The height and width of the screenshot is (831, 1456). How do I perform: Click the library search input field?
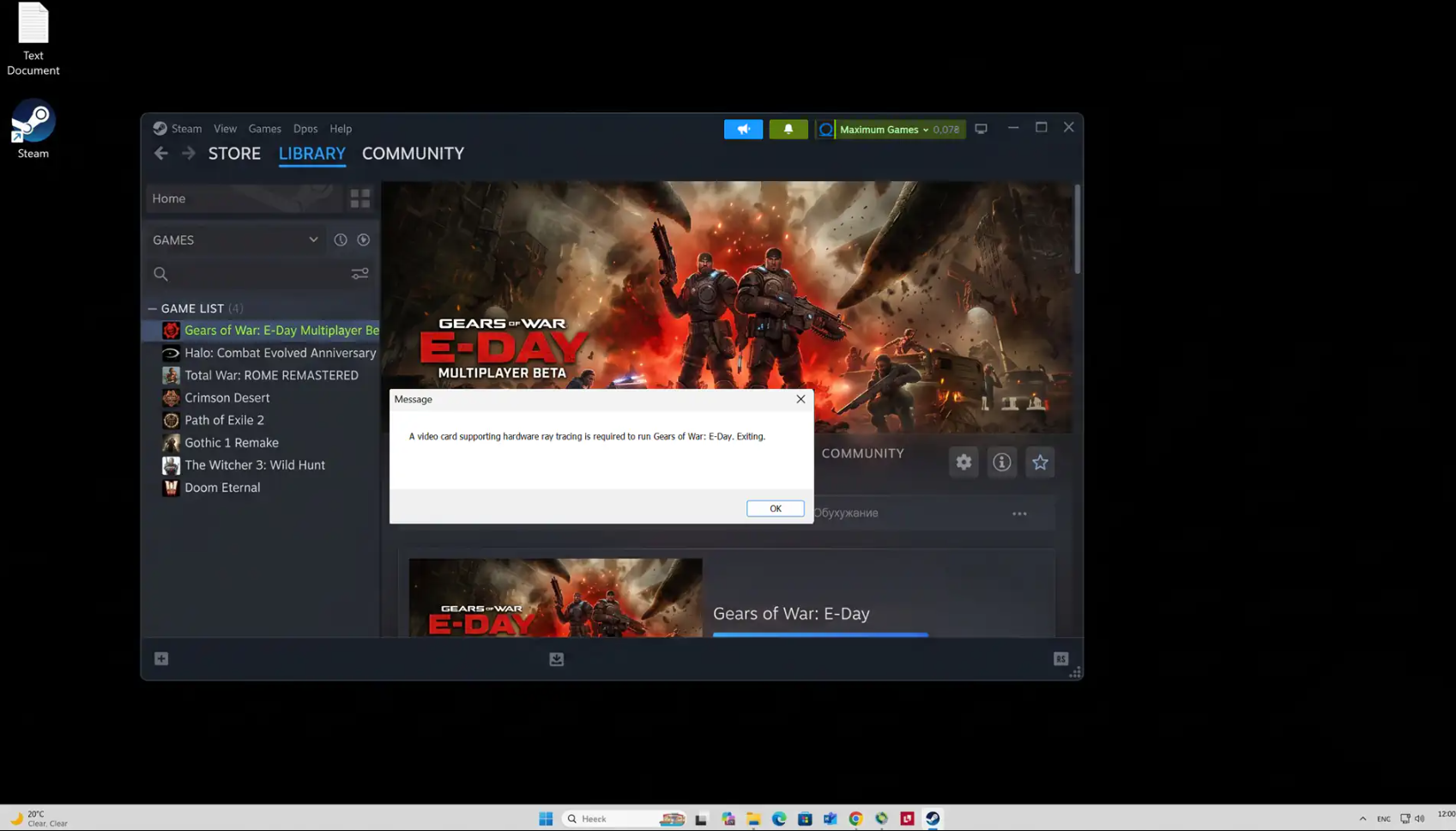[257, 274]
